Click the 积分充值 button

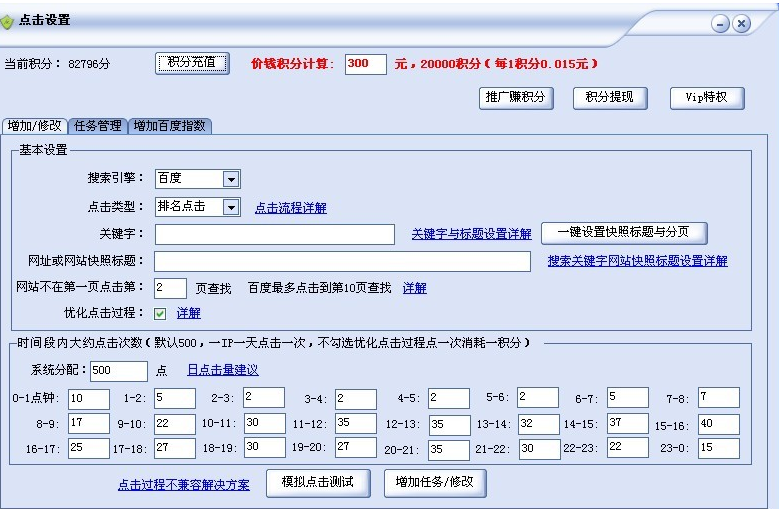click(x=192, y=63)
